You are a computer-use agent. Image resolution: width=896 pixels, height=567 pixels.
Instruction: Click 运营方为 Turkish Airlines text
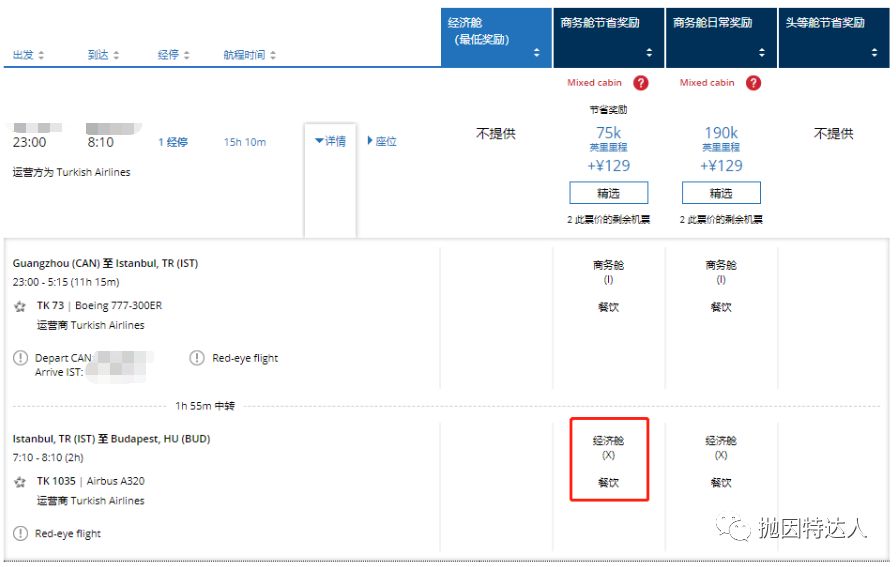click(x=71, y=172)
